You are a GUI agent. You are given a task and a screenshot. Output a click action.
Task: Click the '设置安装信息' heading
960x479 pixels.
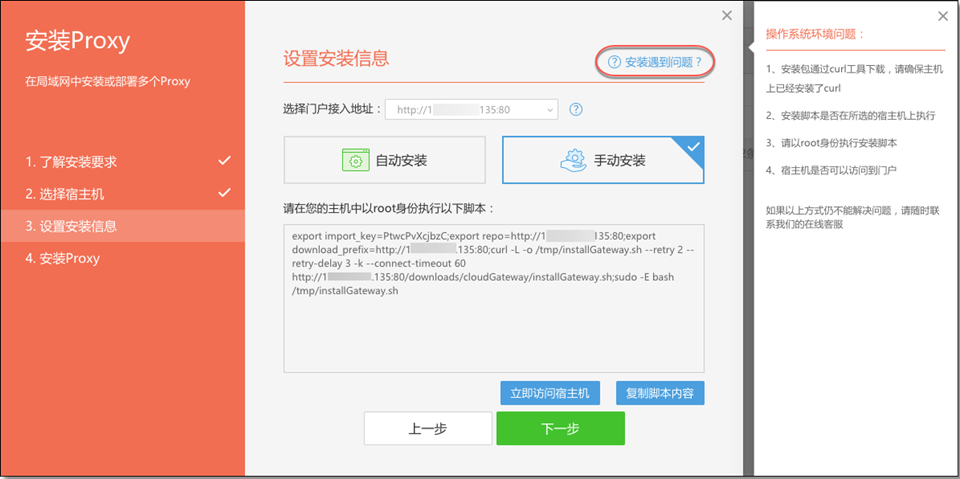pyautogui.click(x=336, y=58)
